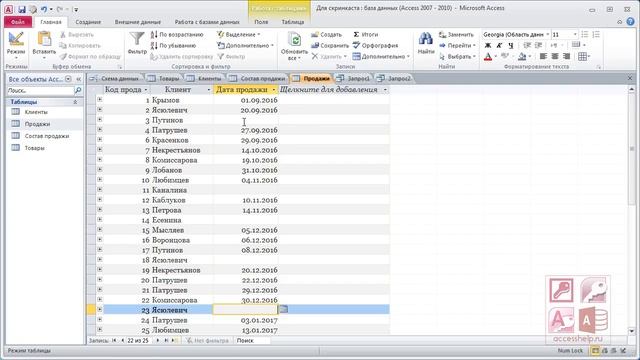The width and height of the screenshot is (640, 360).
Task: Open the gridlines icon
Action: coord(582,56)
